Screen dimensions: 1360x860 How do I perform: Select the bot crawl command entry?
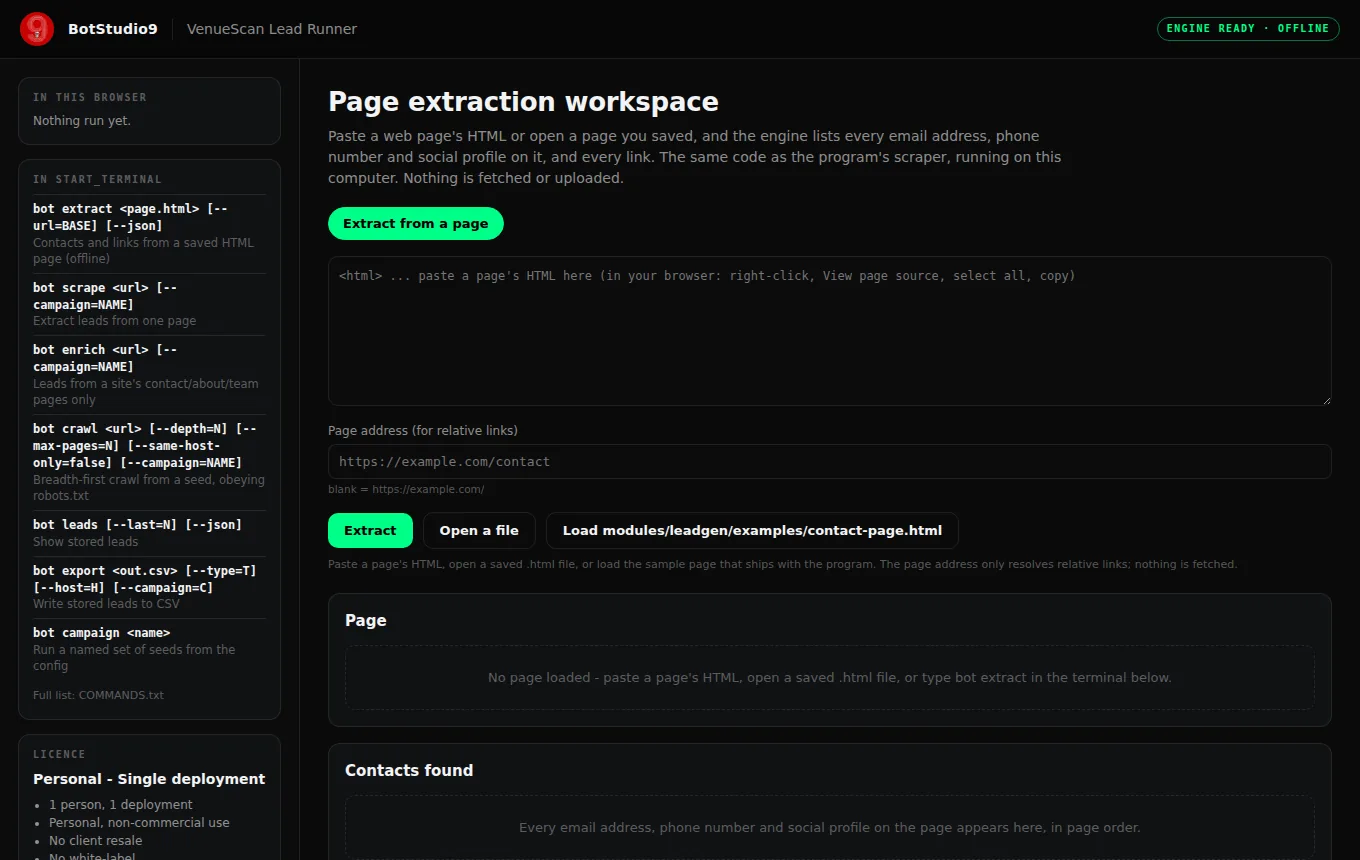pyautogui.click(x=149, y=461)
